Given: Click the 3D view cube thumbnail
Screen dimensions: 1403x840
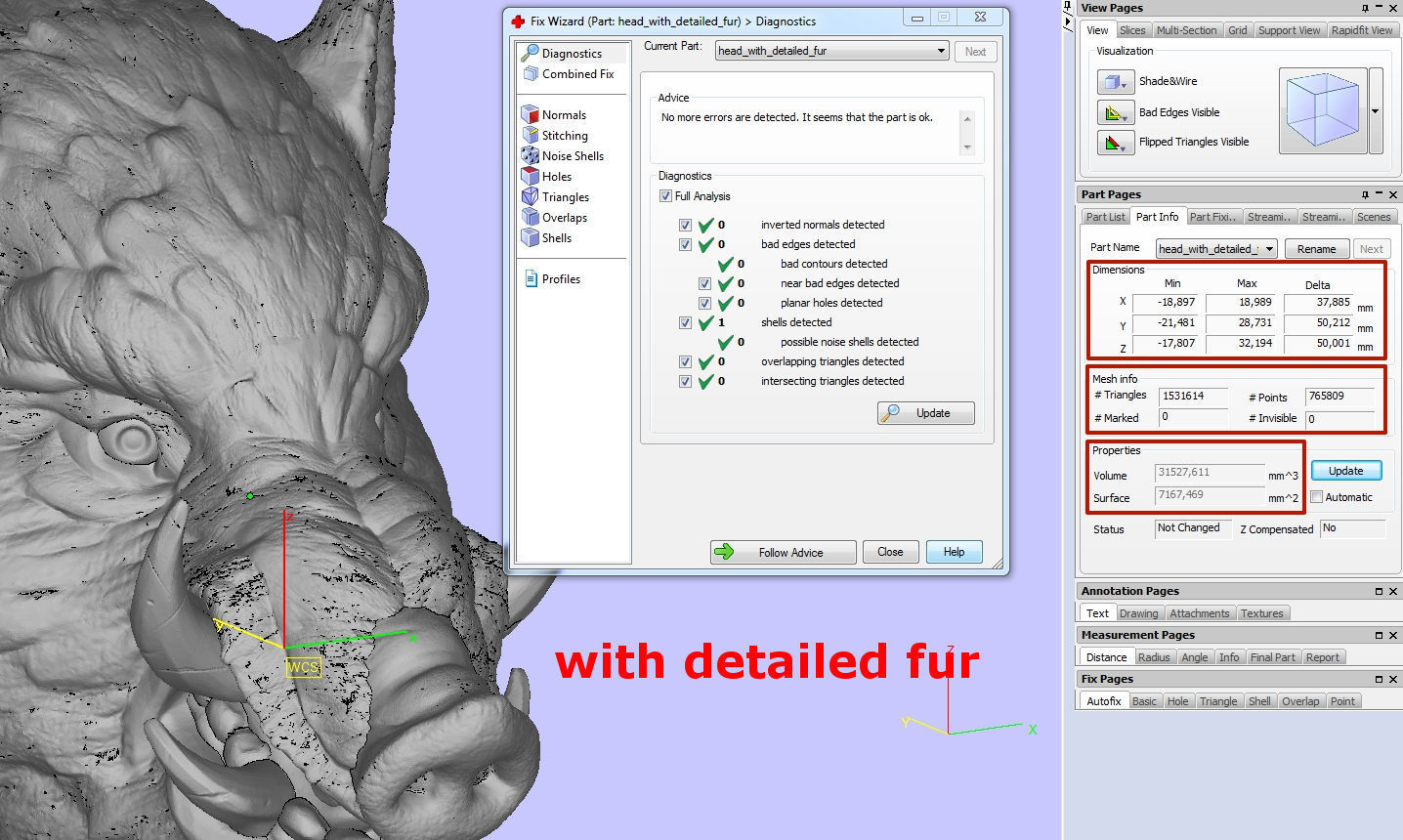Looking at the screenshot, I should click(x=1323, y=110).
